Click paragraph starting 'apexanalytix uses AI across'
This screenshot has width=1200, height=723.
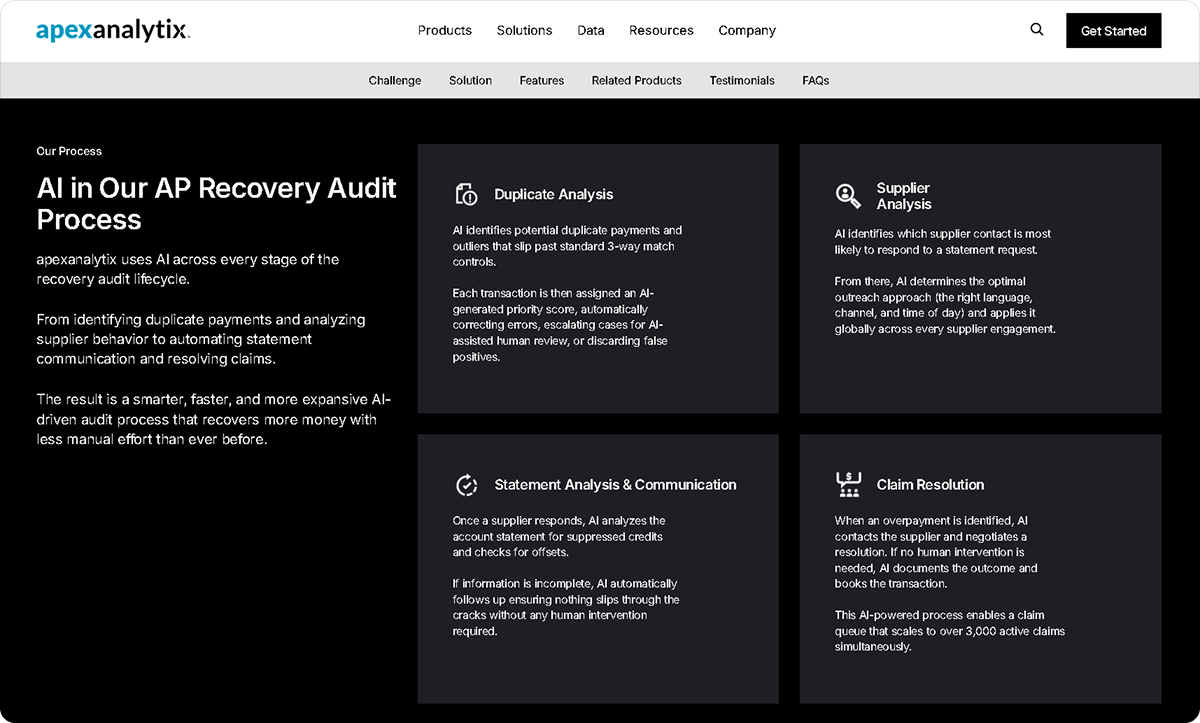(x=188, y=269)
